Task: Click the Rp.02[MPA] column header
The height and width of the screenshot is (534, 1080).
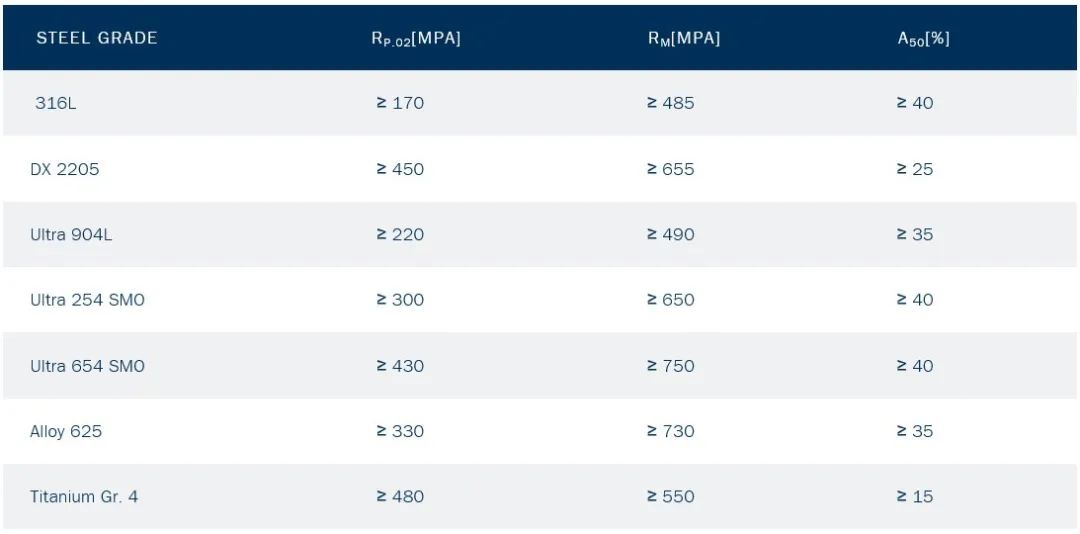Action: [x=416, y=39]
